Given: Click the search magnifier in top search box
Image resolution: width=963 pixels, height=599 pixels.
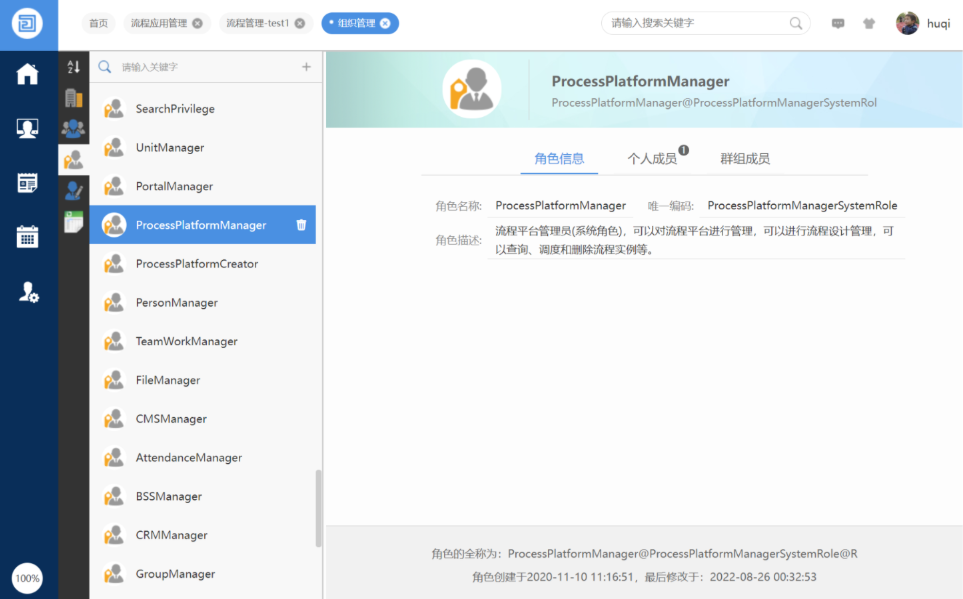Looking at the screenshot, I should 796,23.
